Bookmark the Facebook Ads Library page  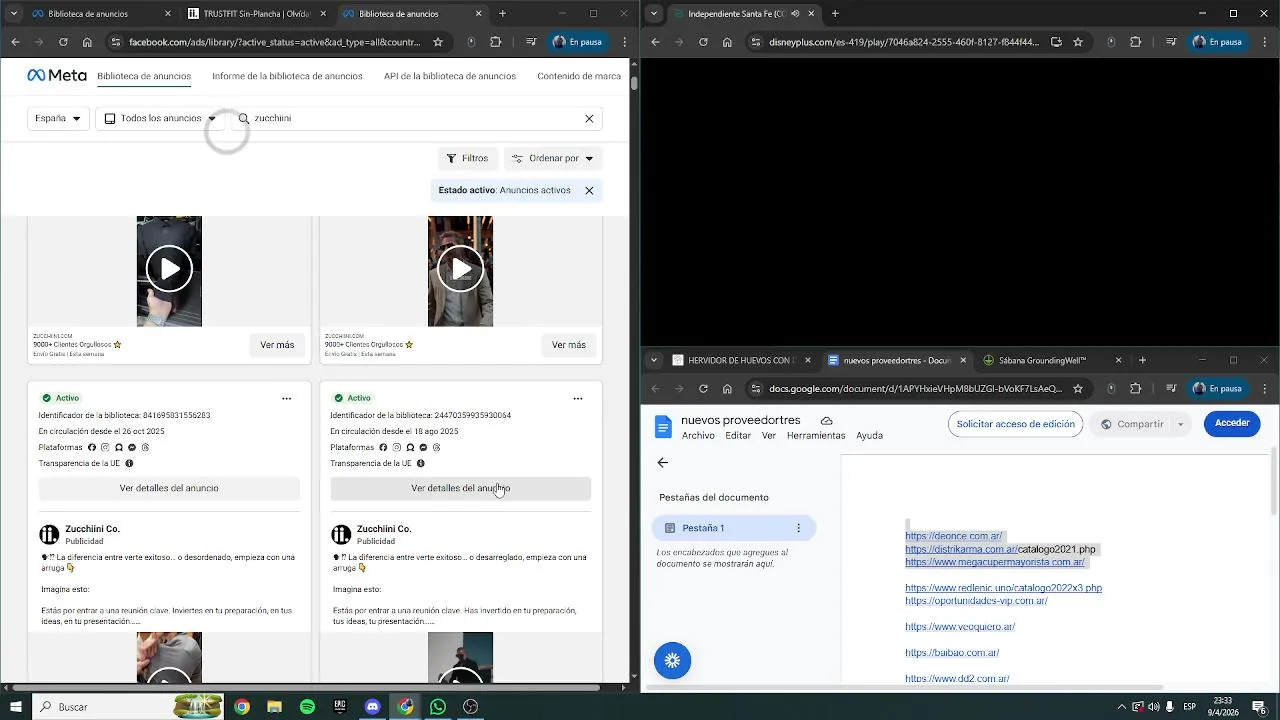[438, 42]
